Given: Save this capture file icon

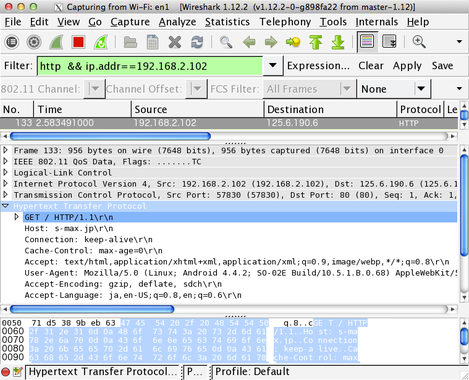Looking at the screenshot, I should point(152,42).
